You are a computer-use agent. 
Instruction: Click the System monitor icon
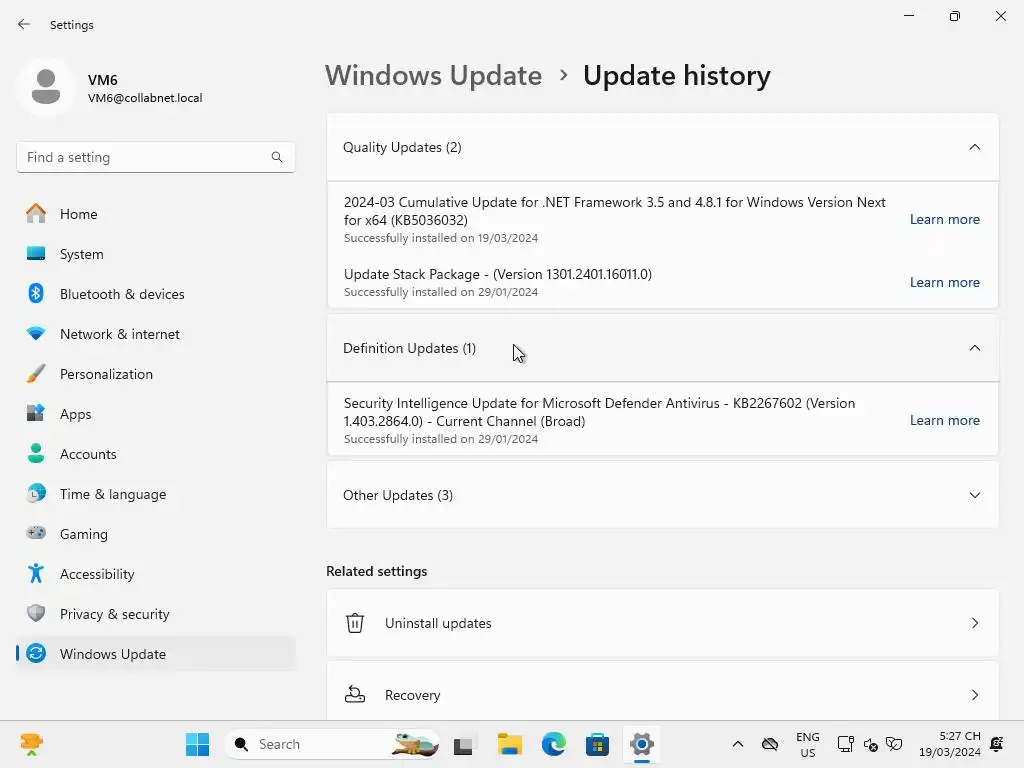tap(36, 253)
